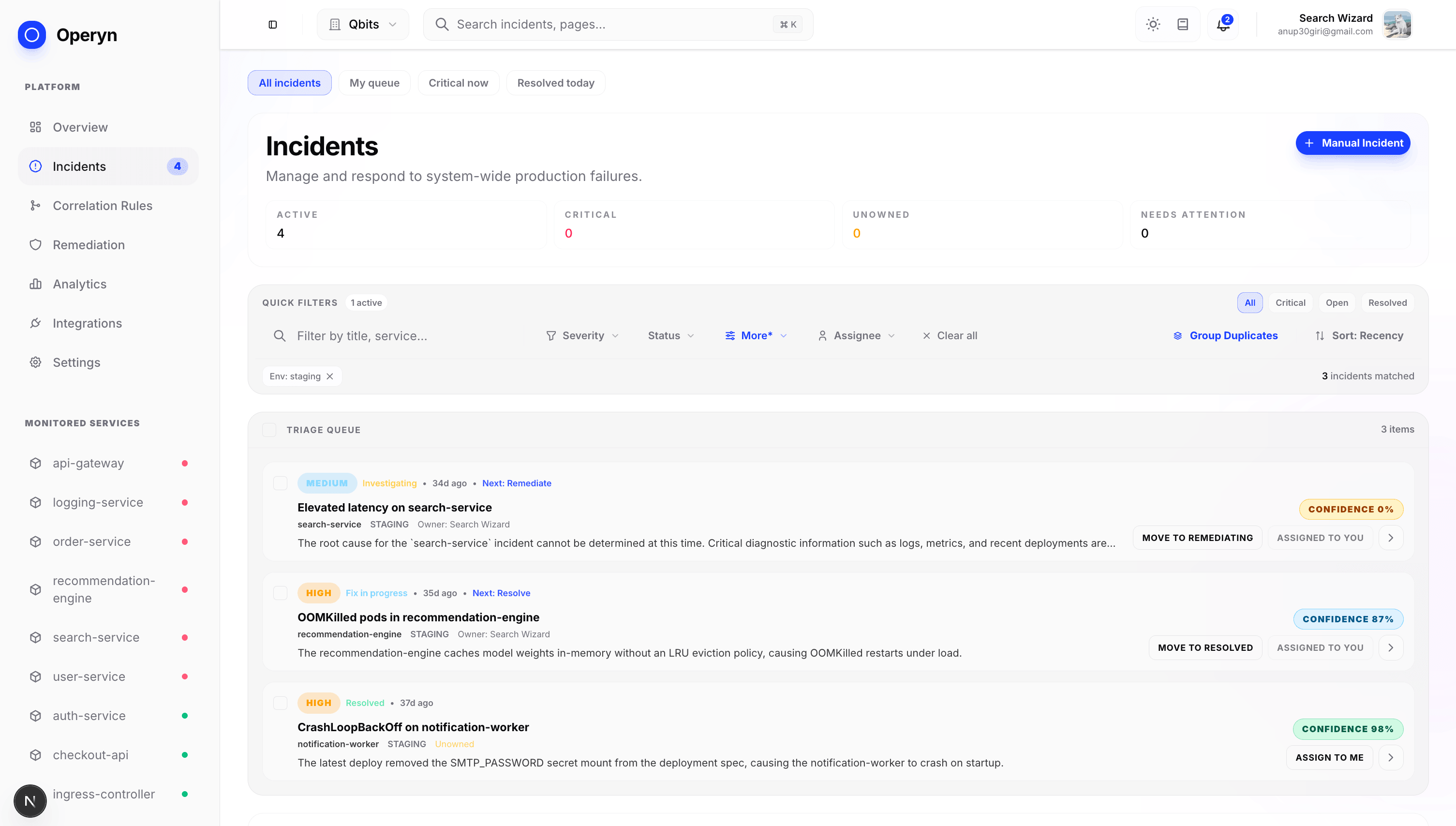Switch to the My queue tab
Screen dimensions: 1456x826
374,82
